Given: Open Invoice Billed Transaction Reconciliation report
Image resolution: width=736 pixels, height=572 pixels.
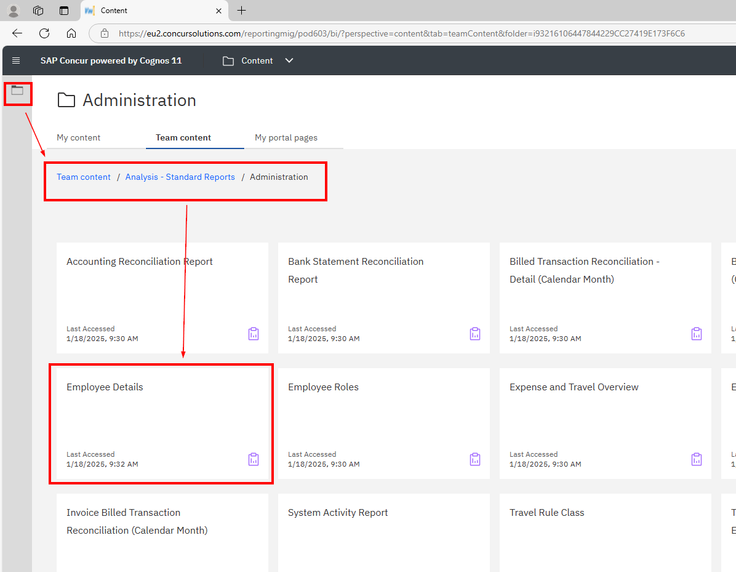Looking at the screenshot, I should (162, 533).
